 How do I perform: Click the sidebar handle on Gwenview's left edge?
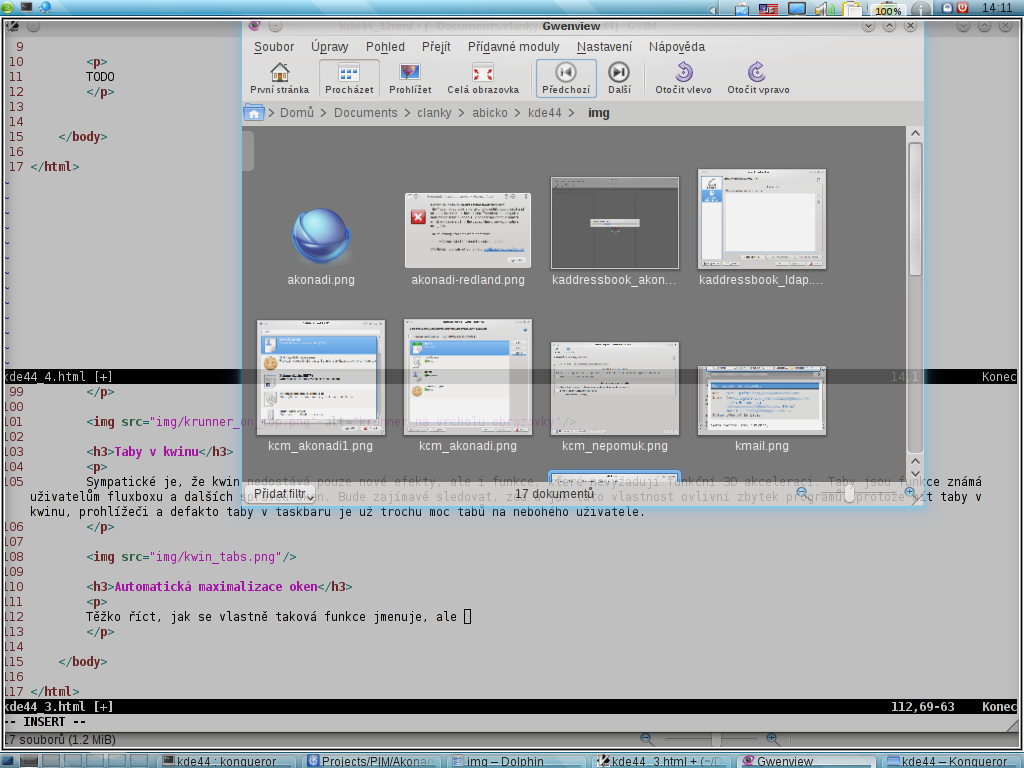pyautogui.click(x=248, y=150)
